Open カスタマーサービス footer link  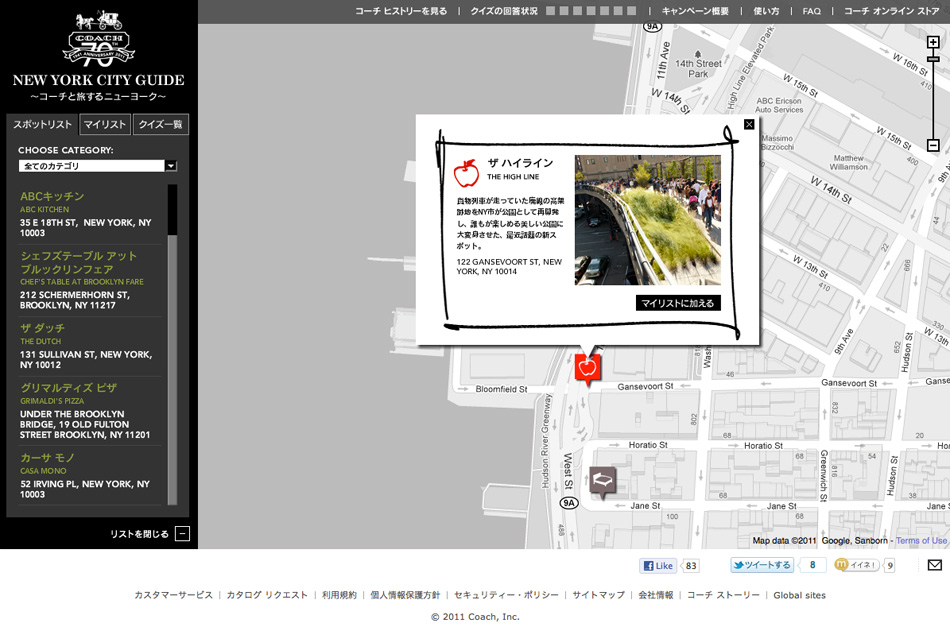[173, 595]
